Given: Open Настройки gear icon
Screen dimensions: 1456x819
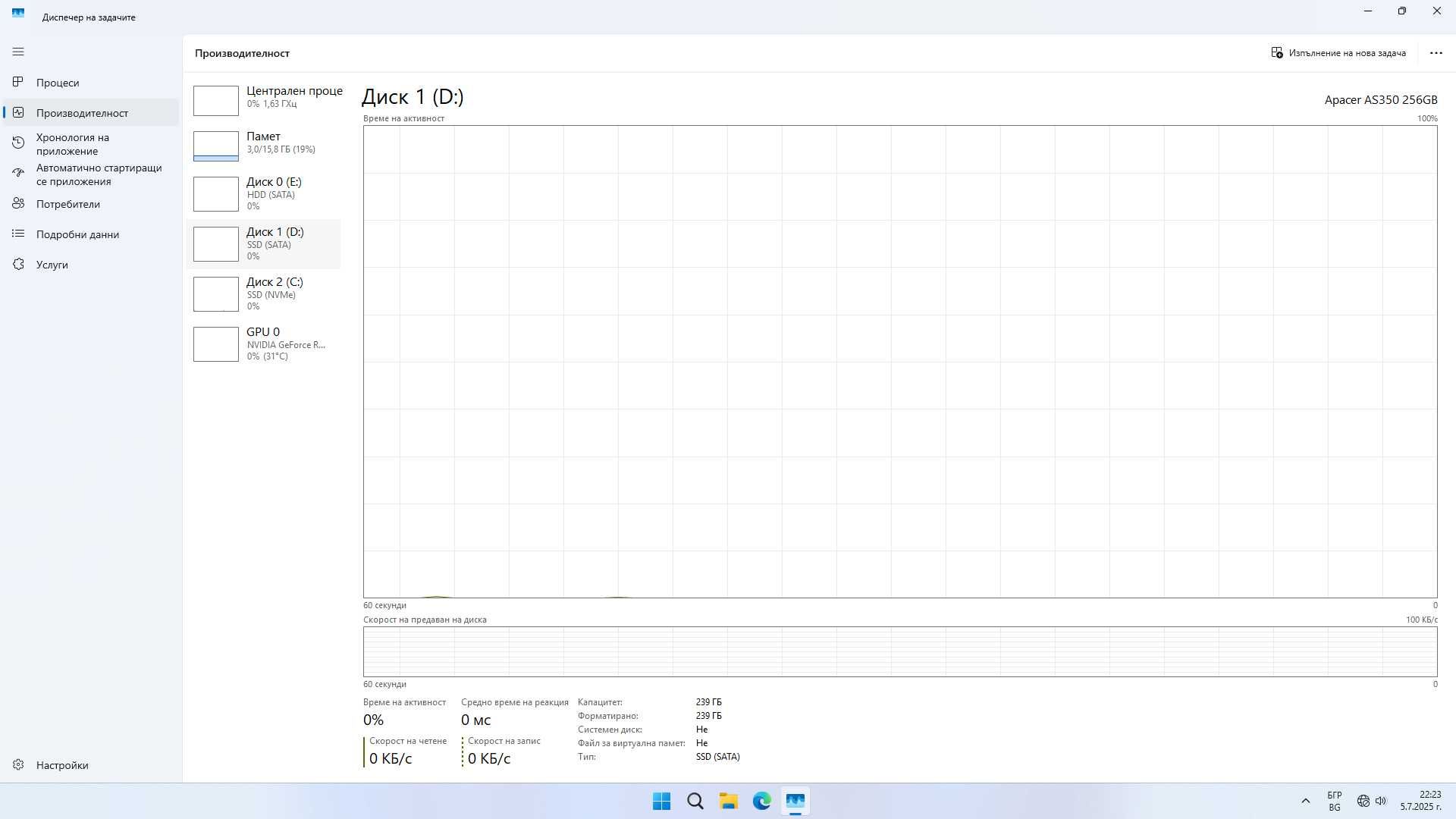Looking at the screenshot, I should pyautogui.click(x=18, y=764).
